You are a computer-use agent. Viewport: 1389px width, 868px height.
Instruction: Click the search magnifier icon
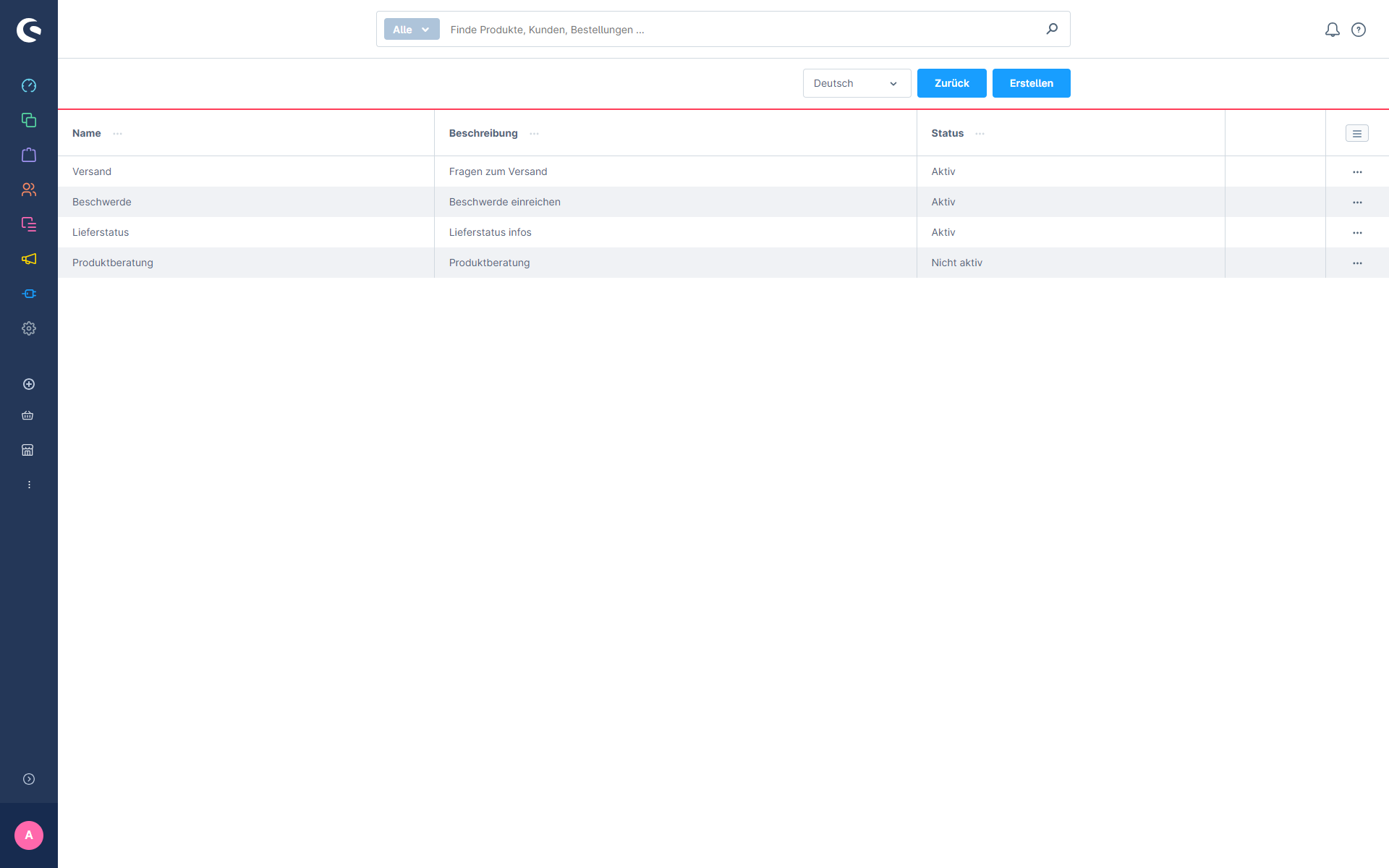(1052, 29)
